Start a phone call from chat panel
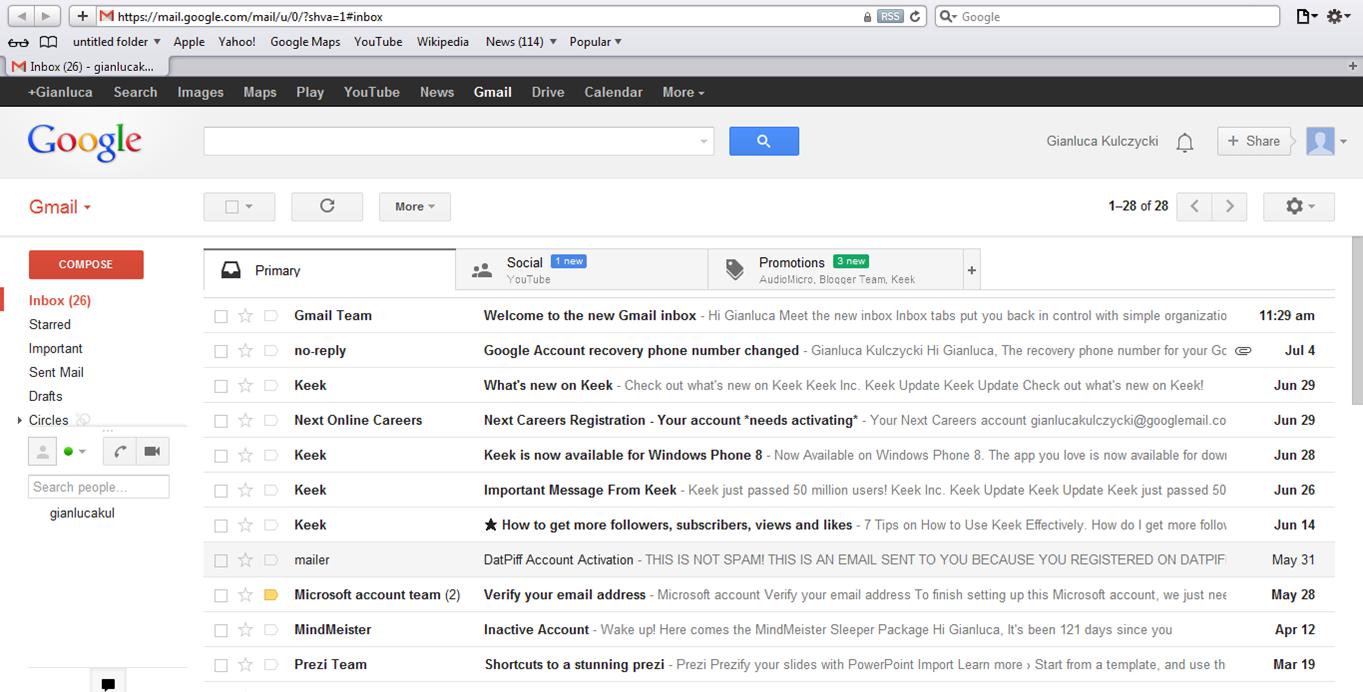 pyautogui.click(x=119, y=451)
